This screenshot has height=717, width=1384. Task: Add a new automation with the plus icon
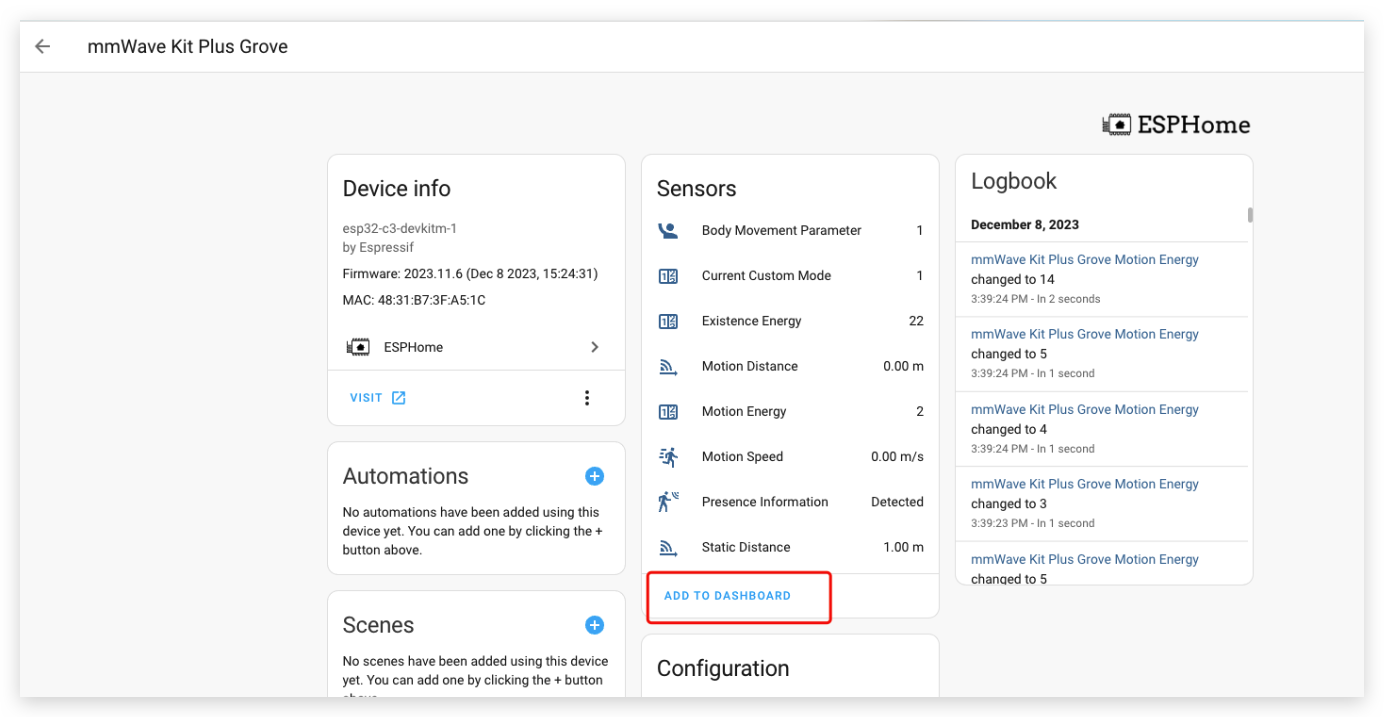pyautogui.click(x=595, y=476)
